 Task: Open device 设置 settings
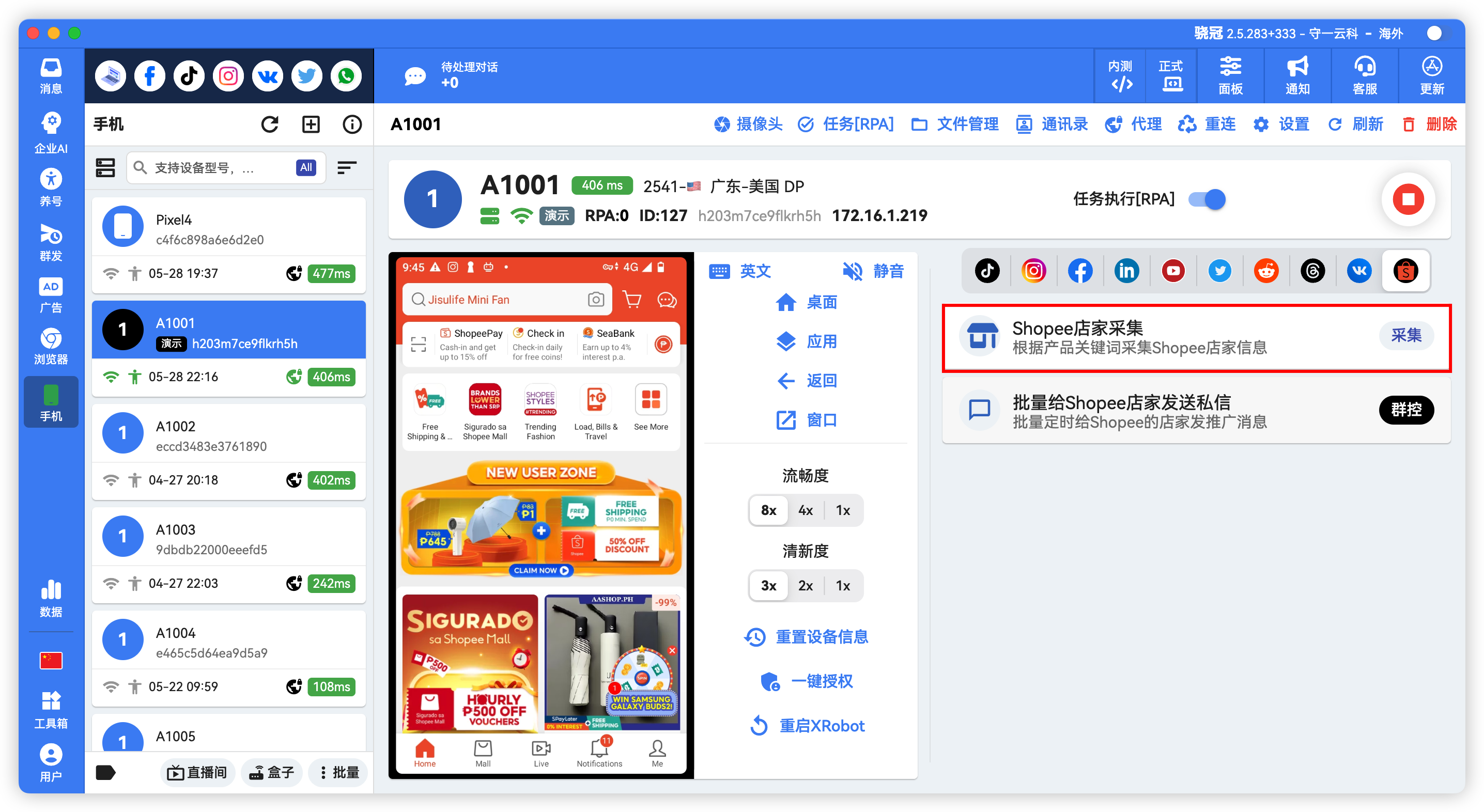coord(1281,124)
